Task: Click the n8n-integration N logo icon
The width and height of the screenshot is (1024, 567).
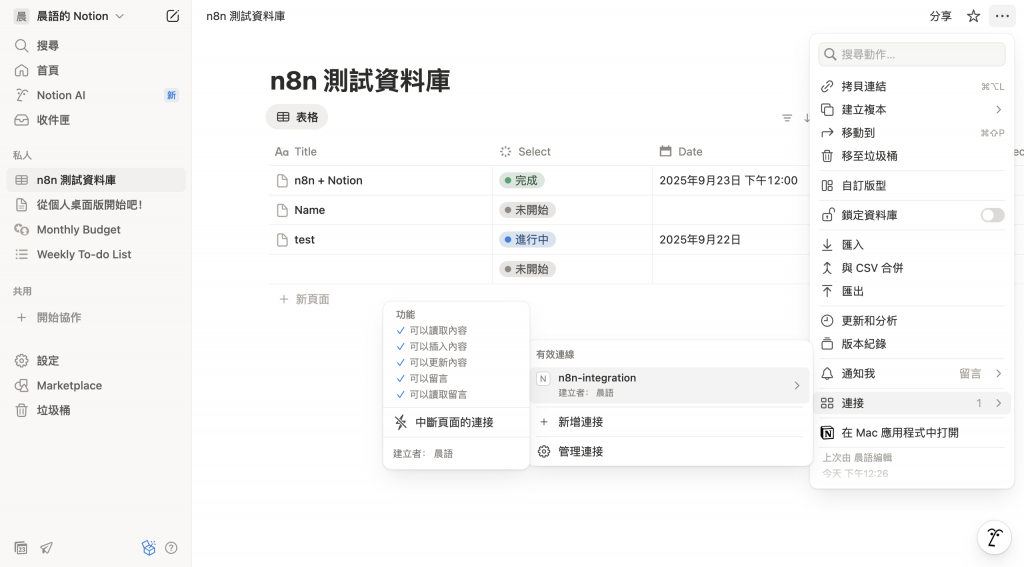Action: click(x=543, y=378)
